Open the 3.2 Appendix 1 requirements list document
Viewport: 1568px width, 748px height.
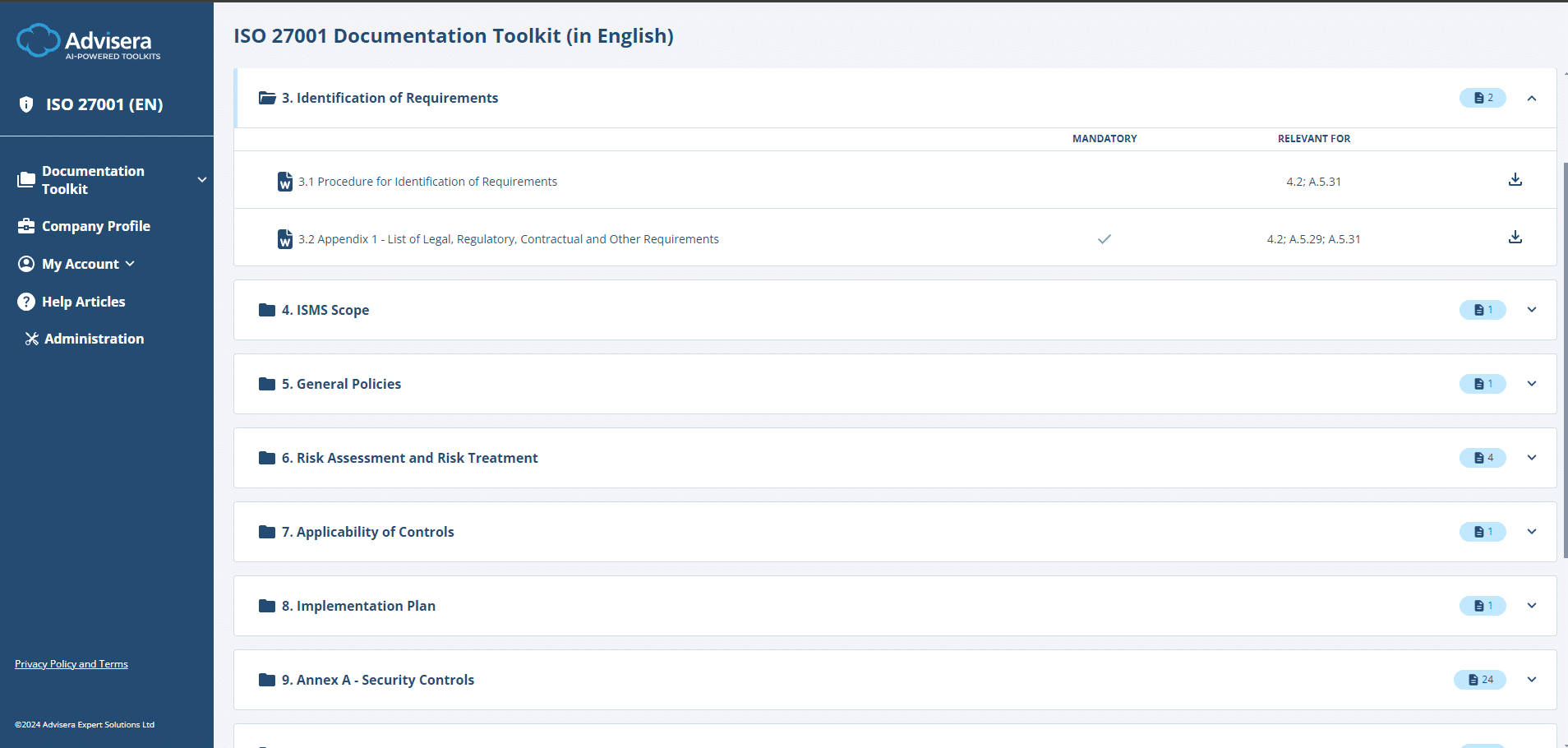coord(508,239)
